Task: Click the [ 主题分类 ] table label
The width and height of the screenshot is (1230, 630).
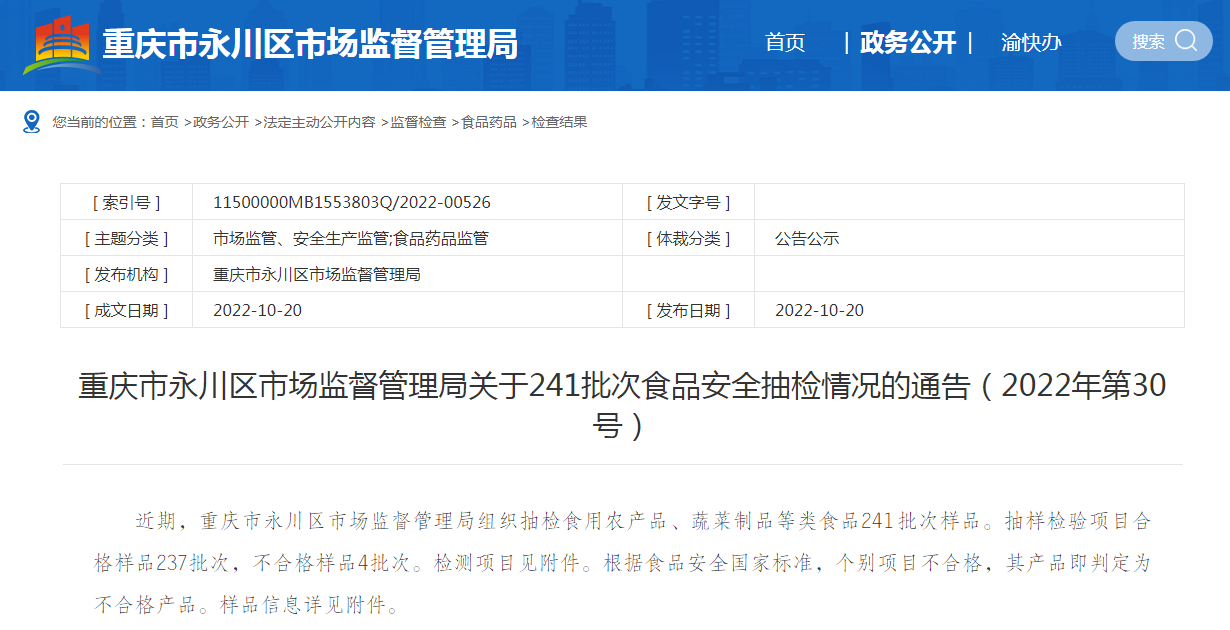Action: (x=126, y=238)
